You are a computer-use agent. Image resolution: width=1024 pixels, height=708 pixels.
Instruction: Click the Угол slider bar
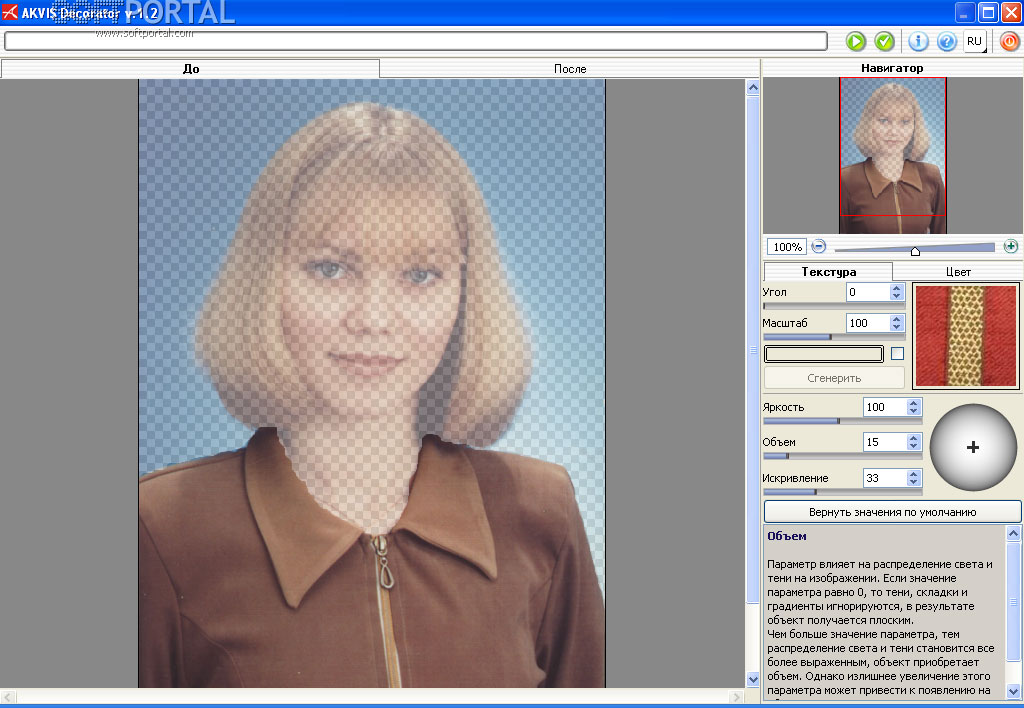point(834,306)
